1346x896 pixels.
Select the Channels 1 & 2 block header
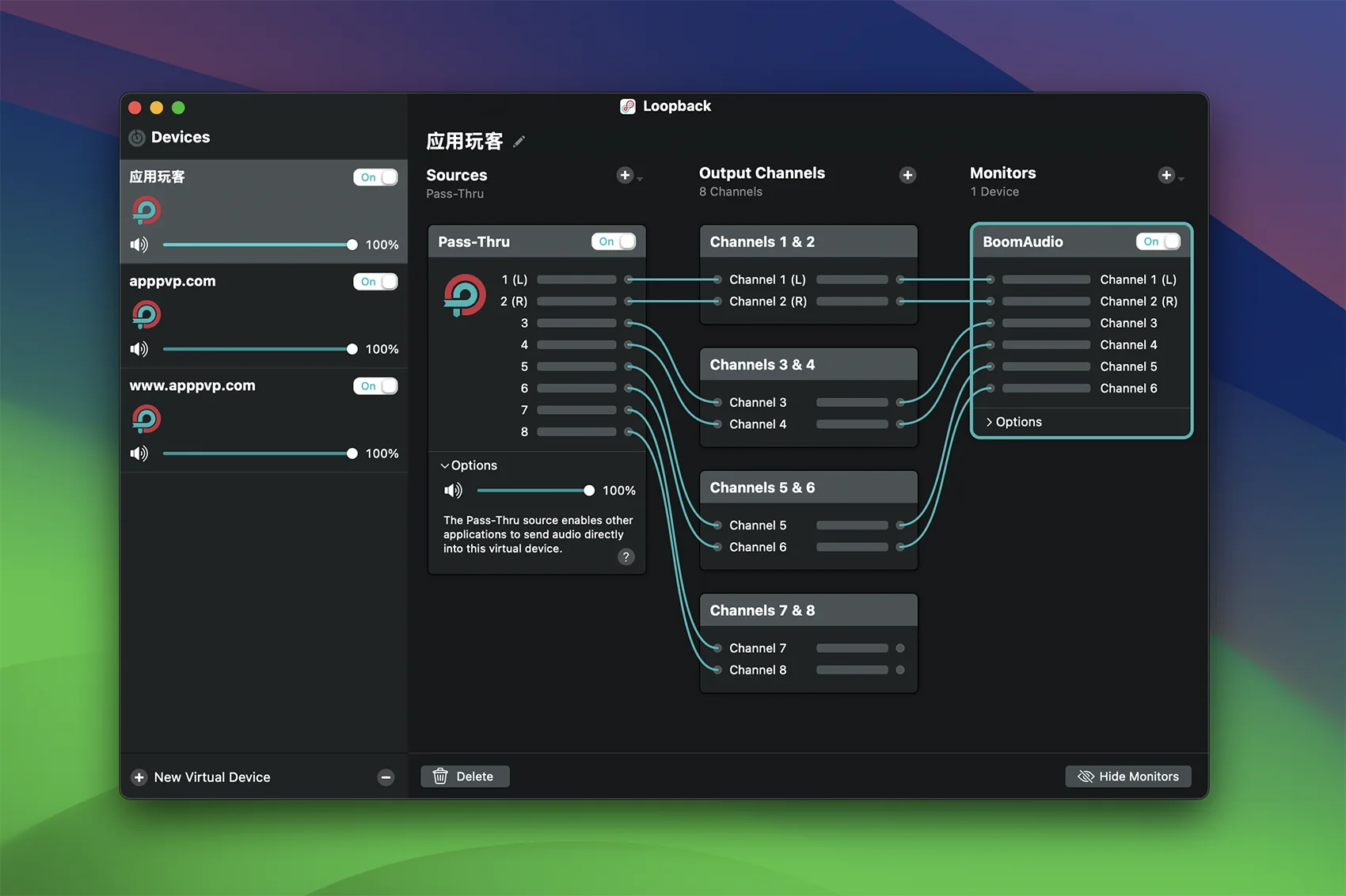click(x=808, y=241)
